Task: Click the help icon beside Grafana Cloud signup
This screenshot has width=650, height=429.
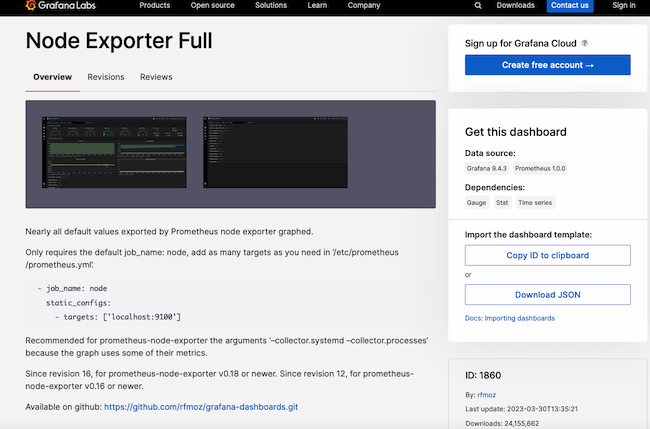Action: point(585,43)
